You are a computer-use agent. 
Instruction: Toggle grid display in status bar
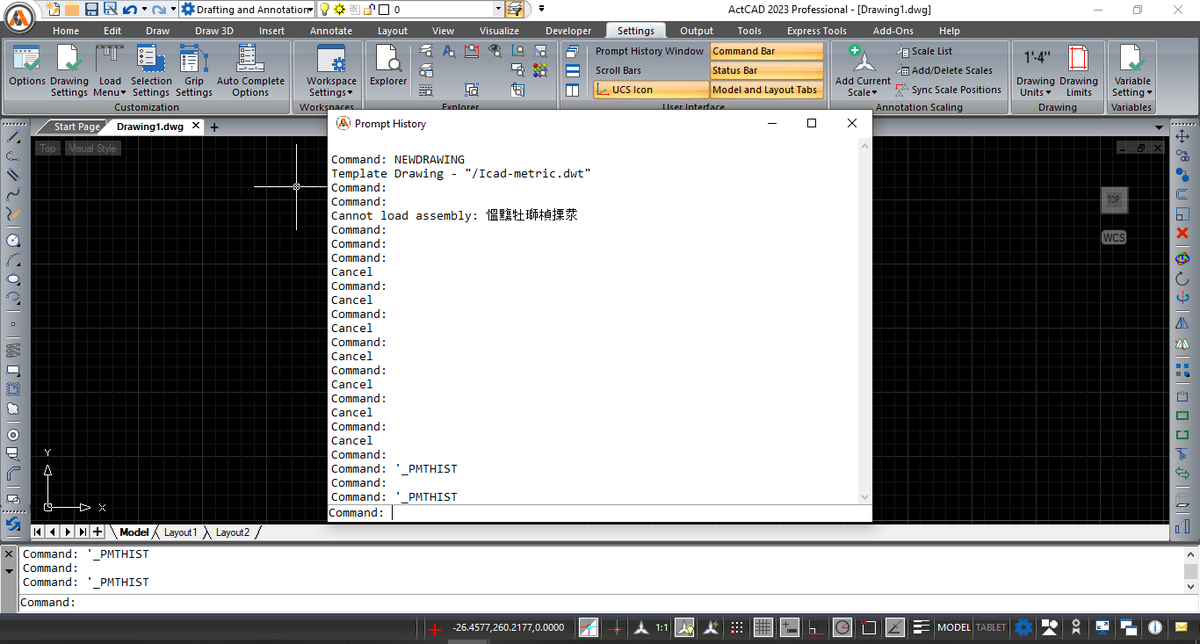[763, 627]
